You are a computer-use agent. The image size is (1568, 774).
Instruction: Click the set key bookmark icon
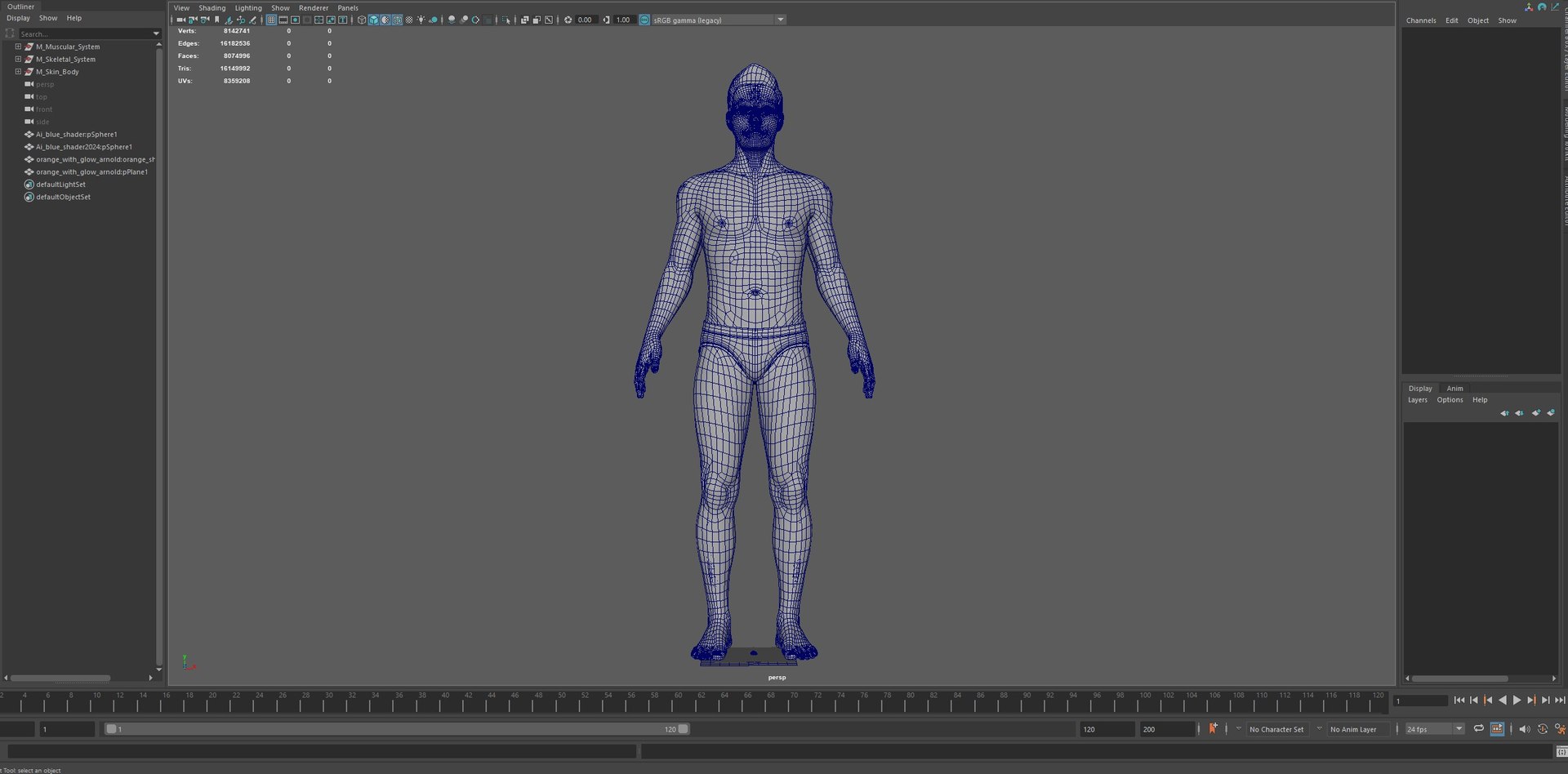coord(1213,728)
